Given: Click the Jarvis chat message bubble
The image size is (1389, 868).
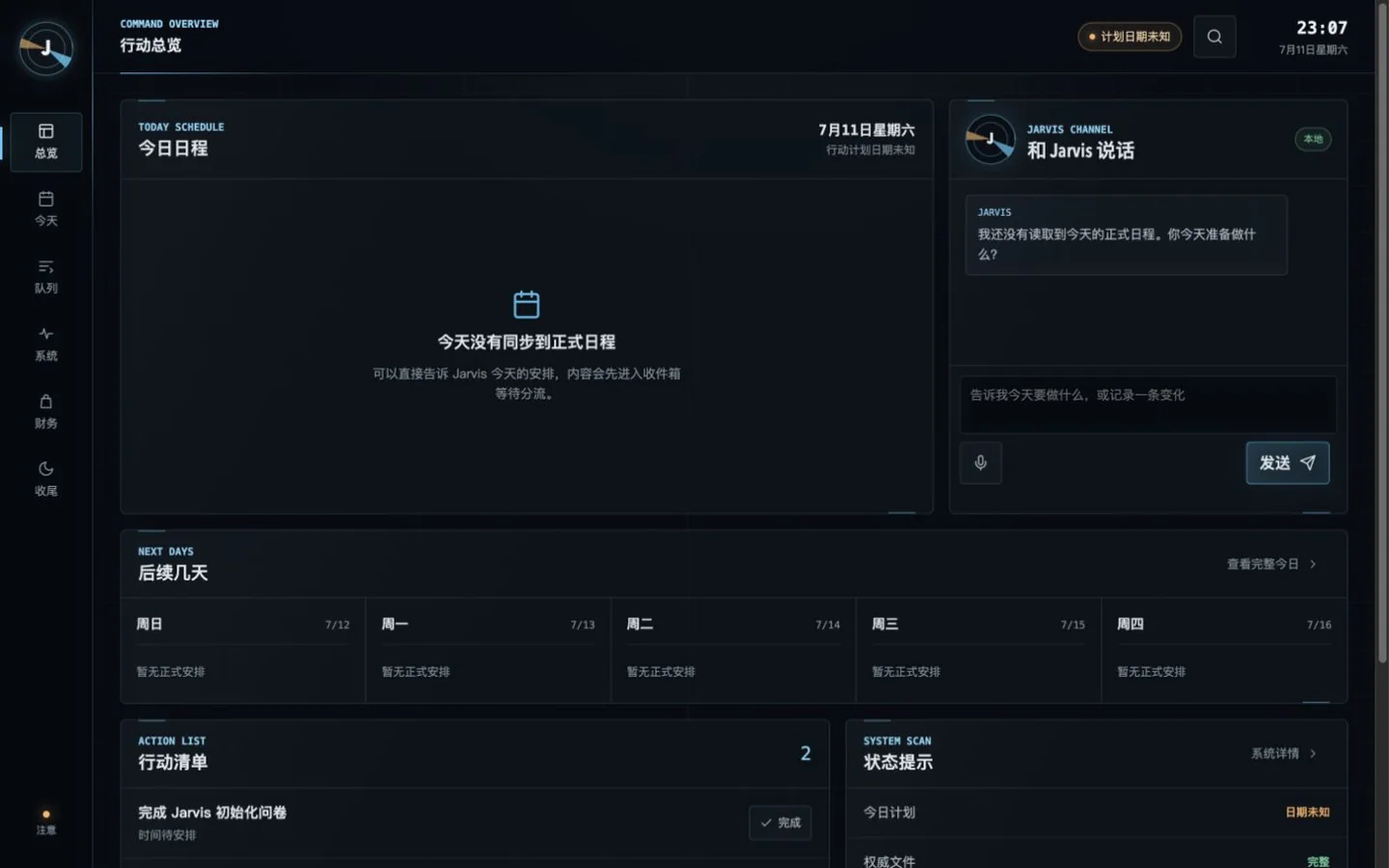Looking at the screenshot, I should 1126,235.
